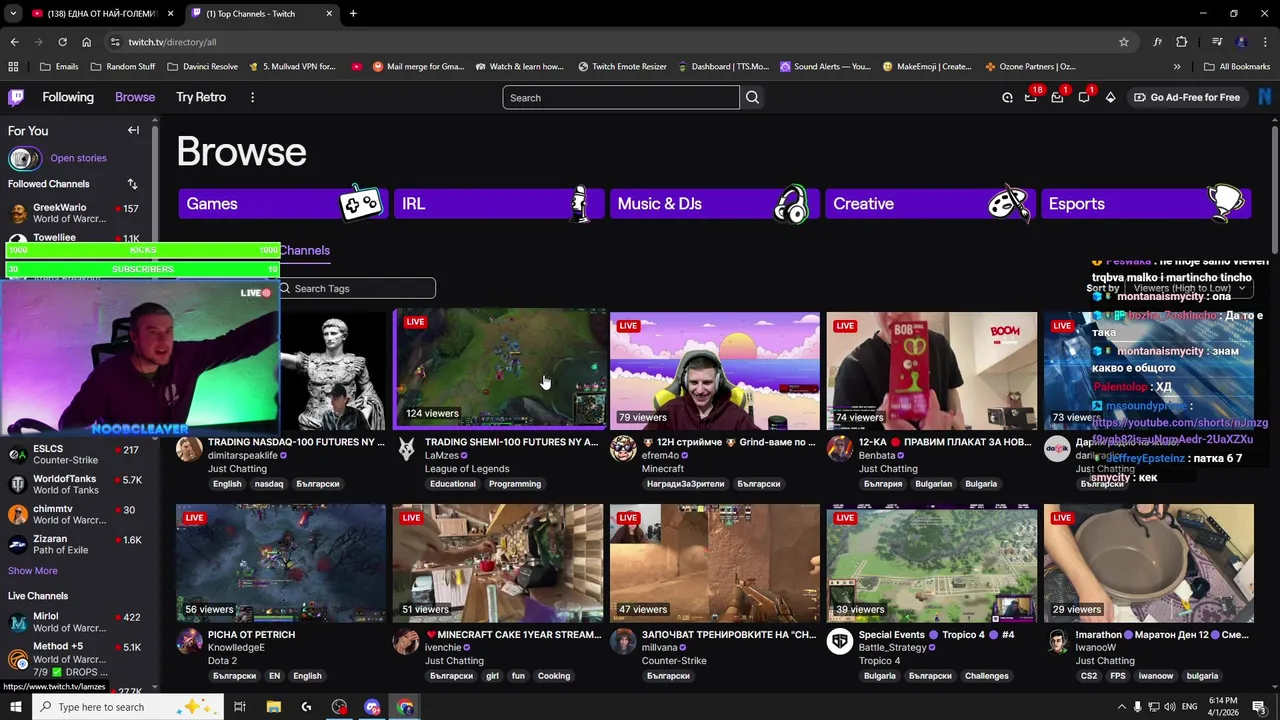This screenshot has height=720, width=1280.
Task: Open Sort by Viewers High to Low dropdown
Action: [1188, 288]
